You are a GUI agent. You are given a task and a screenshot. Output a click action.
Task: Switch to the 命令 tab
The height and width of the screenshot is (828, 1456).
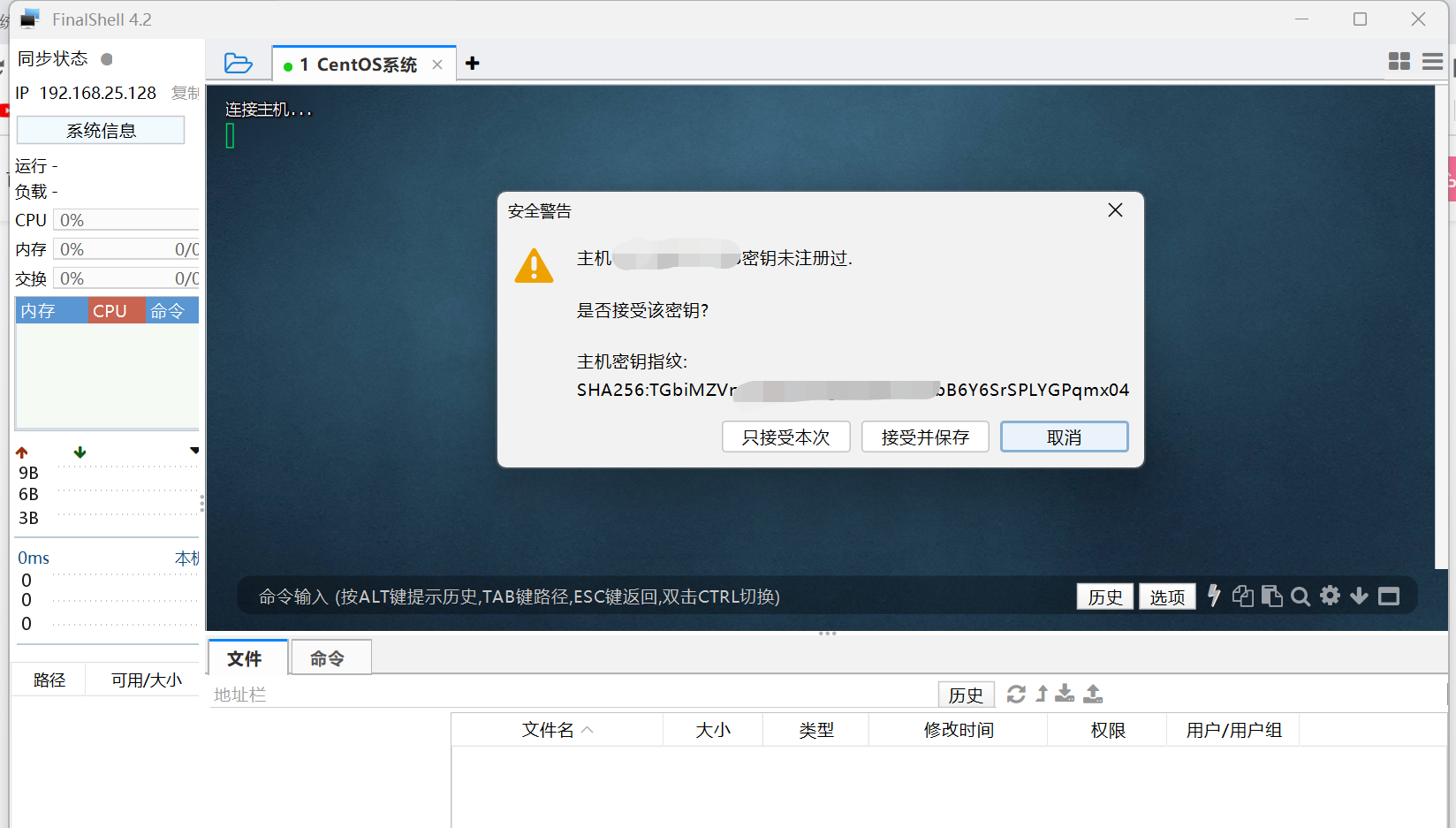(329, 657)
